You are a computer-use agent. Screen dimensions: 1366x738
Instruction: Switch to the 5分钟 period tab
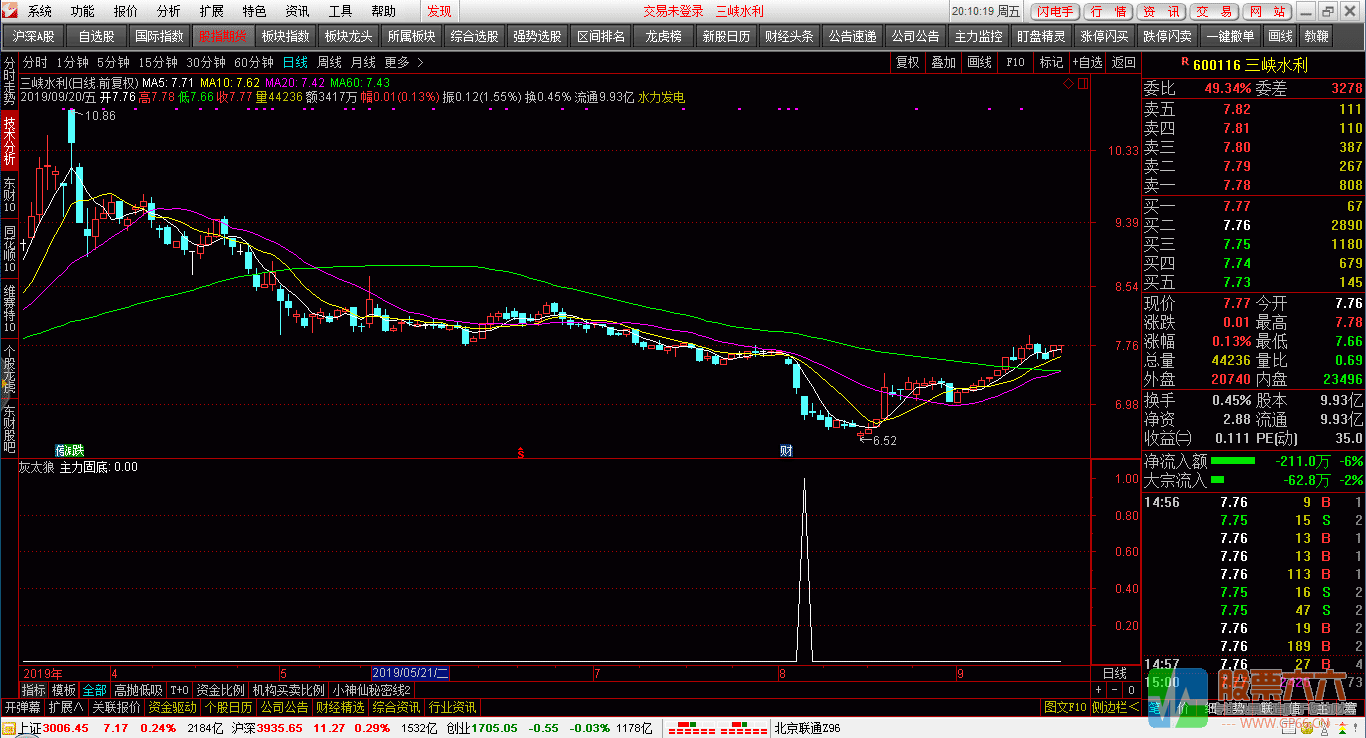113,62
